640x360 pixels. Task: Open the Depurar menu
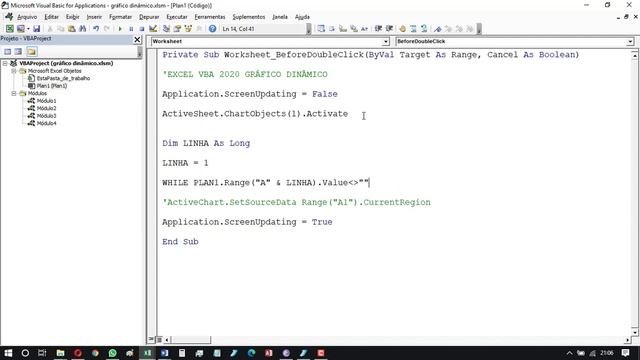click(x=149, y=17)
